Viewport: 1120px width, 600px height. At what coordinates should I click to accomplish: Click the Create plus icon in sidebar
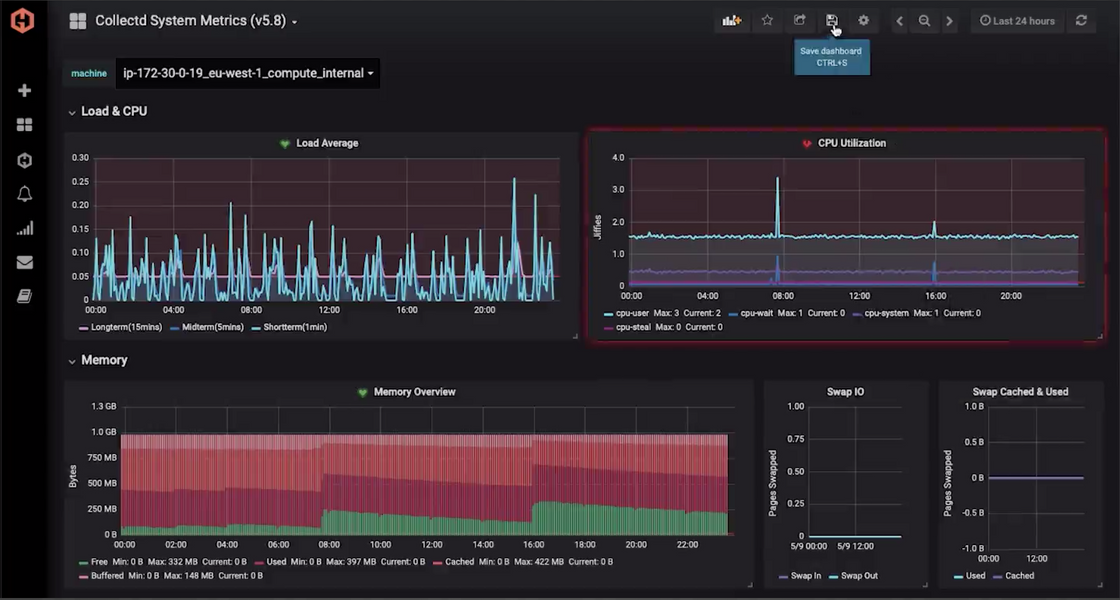tap(24, 91)
